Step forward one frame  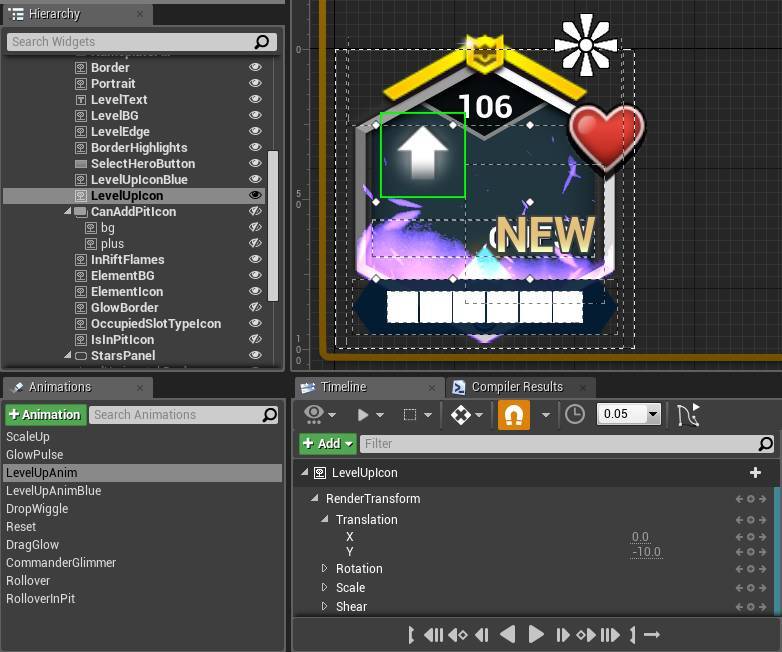tap(563, 635)
